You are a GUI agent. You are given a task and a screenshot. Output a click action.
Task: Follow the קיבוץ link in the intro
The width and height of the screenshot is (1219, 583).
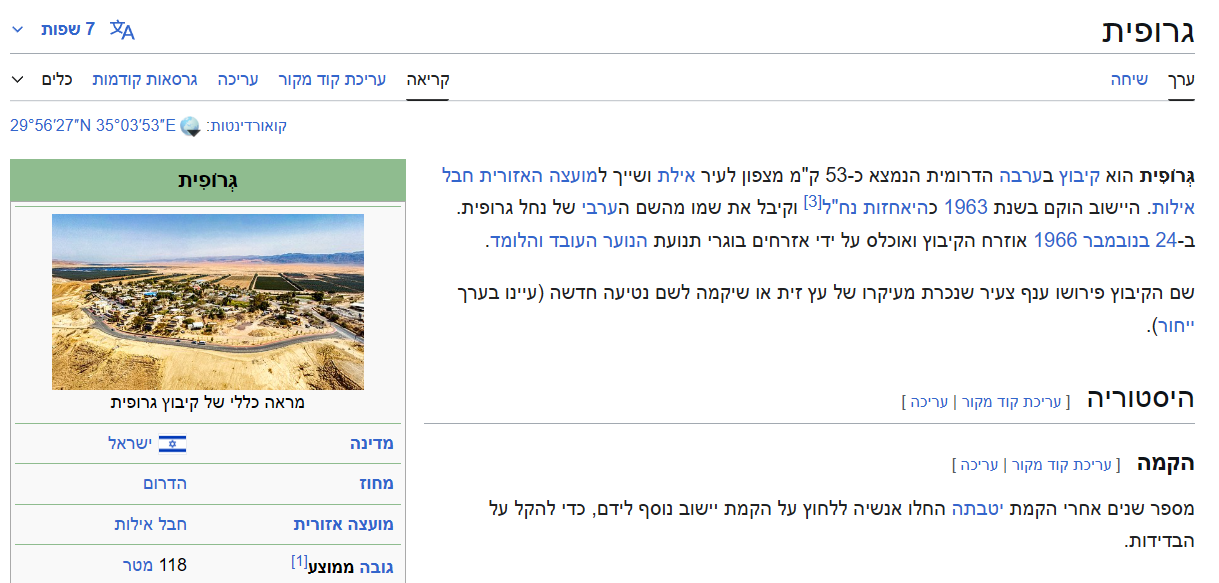(1079, 177)
